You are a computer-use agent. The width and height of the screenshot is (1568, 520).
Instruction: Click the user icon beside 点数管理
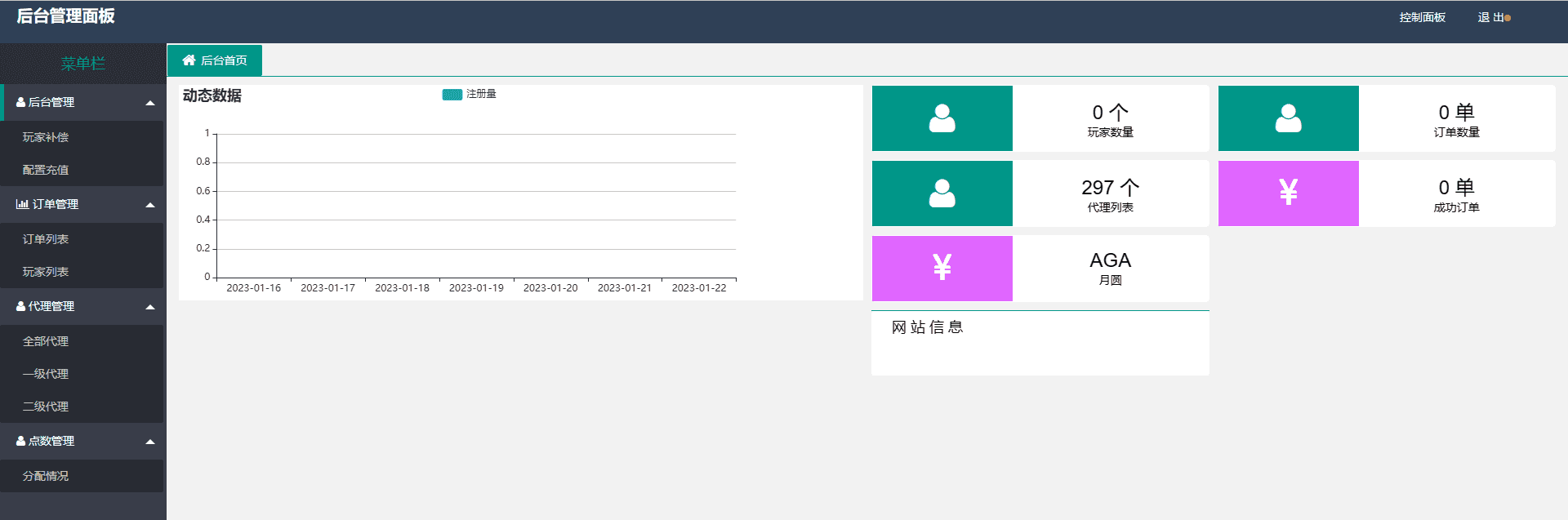click(21, 441)
